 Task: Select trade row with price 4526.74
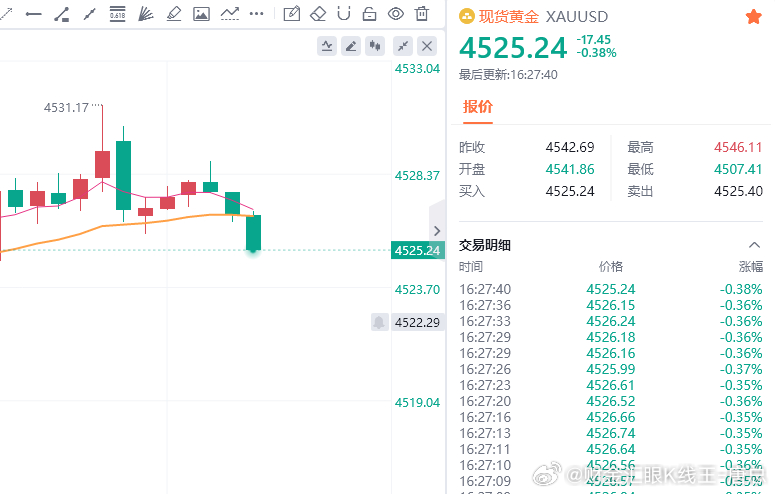click(611, 433)
